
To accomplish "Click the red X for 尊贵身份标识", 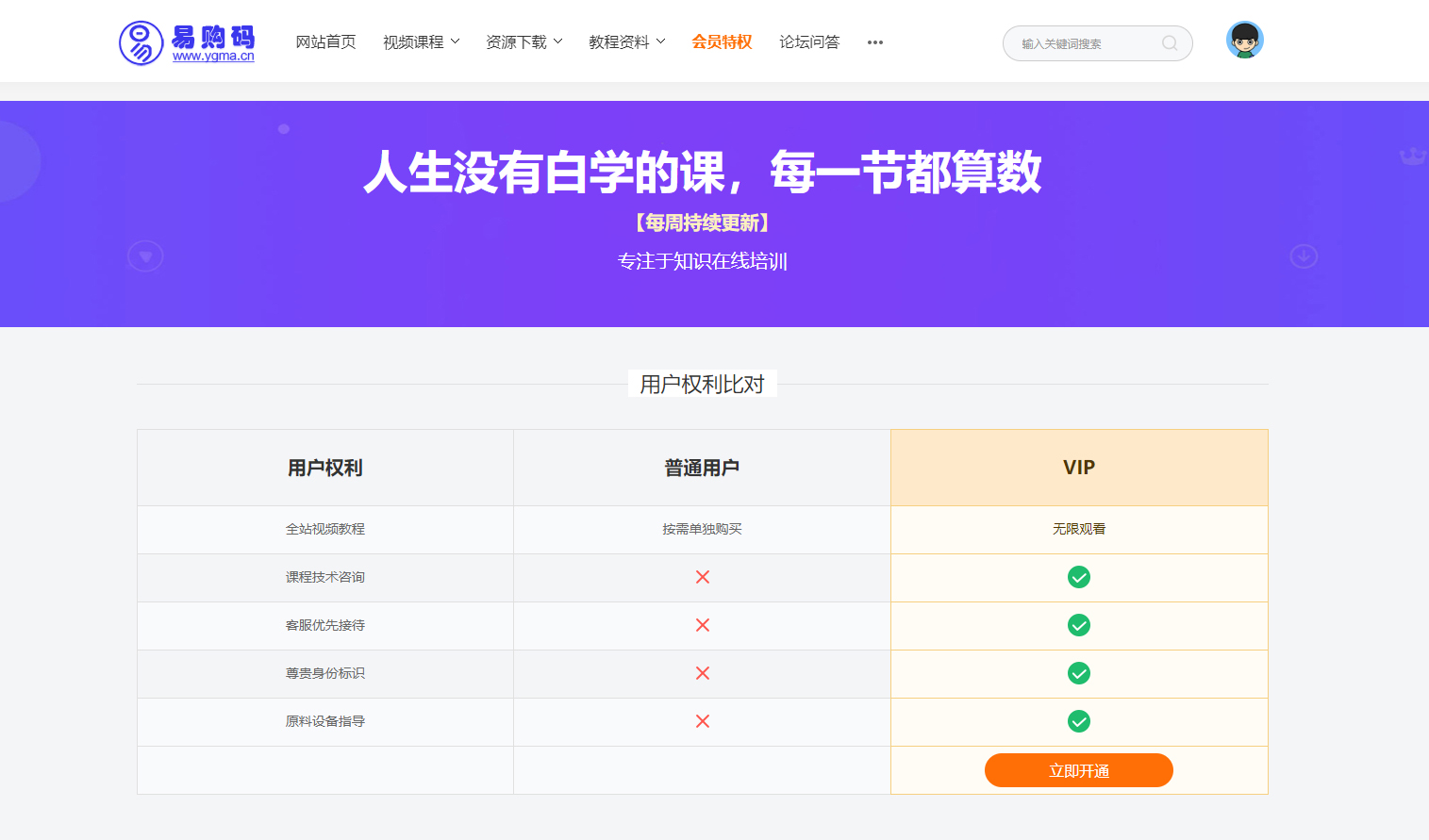I will pyautogui.click(x=703, y=673).
